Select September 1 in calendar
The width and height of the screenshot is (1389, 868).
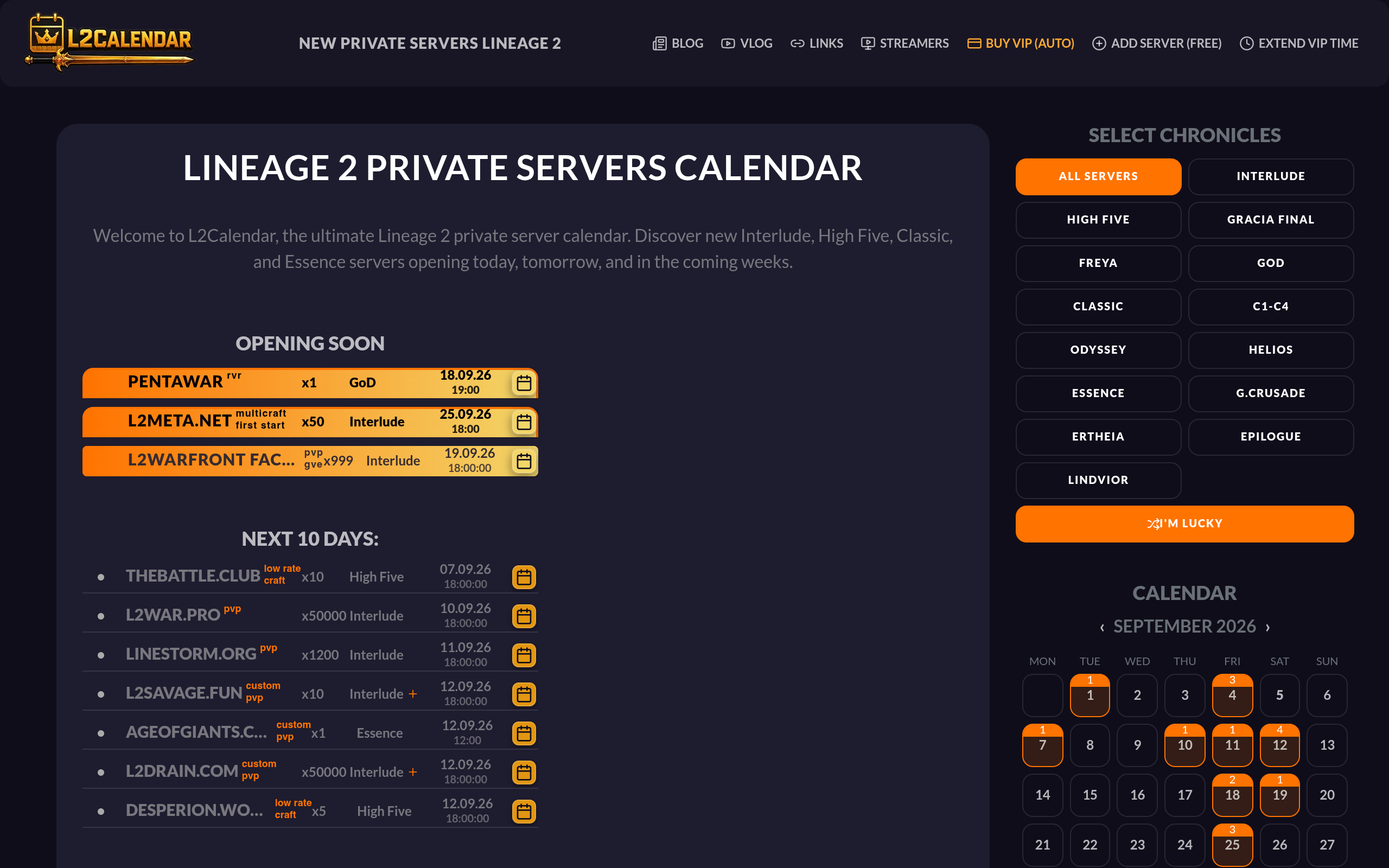tap(1089, 695)
